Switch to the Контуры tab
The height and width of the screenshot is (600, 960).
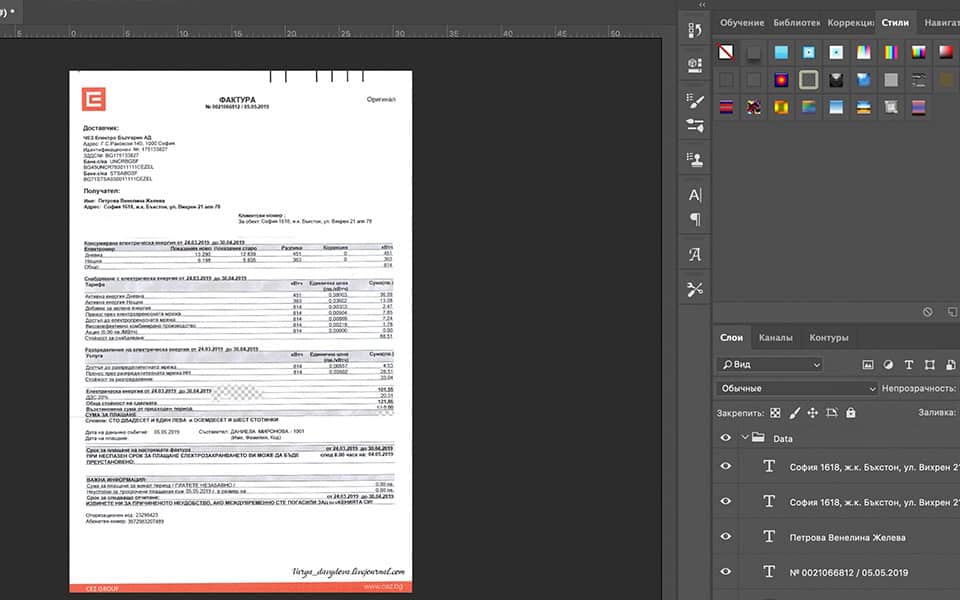coord(828,337)
